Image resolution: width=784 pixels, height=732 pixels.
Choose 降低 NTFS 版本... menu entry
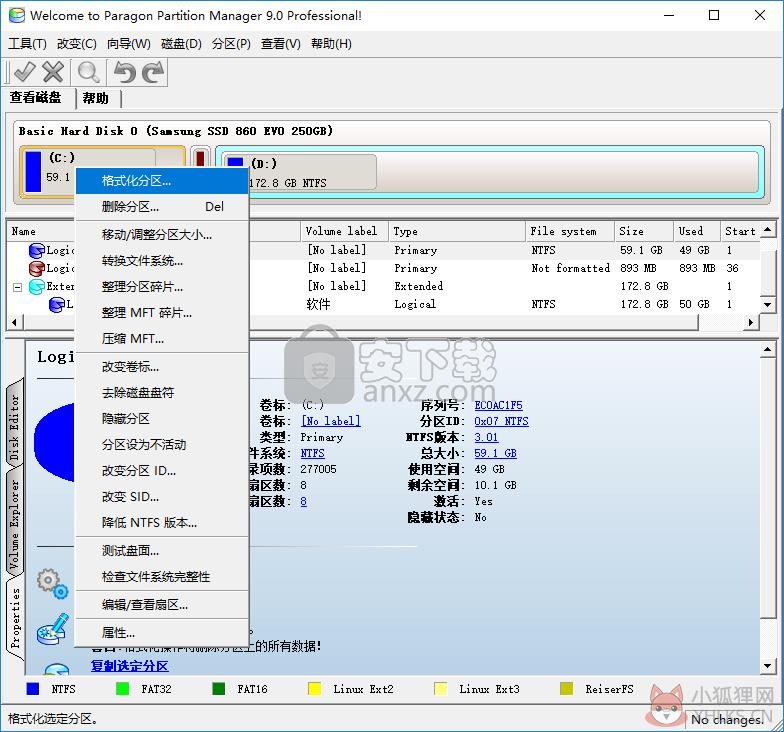tap(162, 522)
